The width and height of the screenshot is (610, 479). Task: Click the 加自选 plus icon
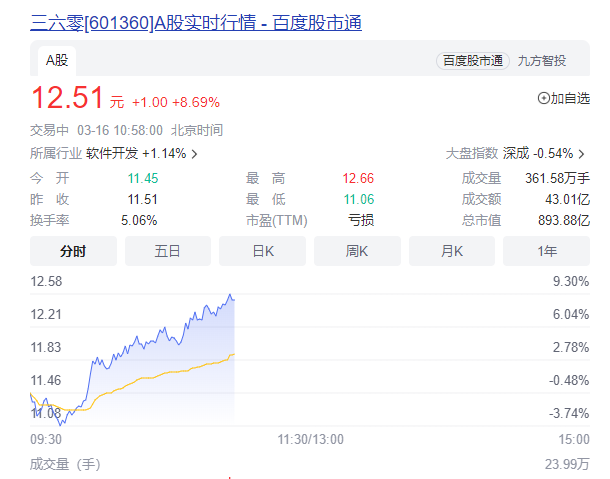543,98
